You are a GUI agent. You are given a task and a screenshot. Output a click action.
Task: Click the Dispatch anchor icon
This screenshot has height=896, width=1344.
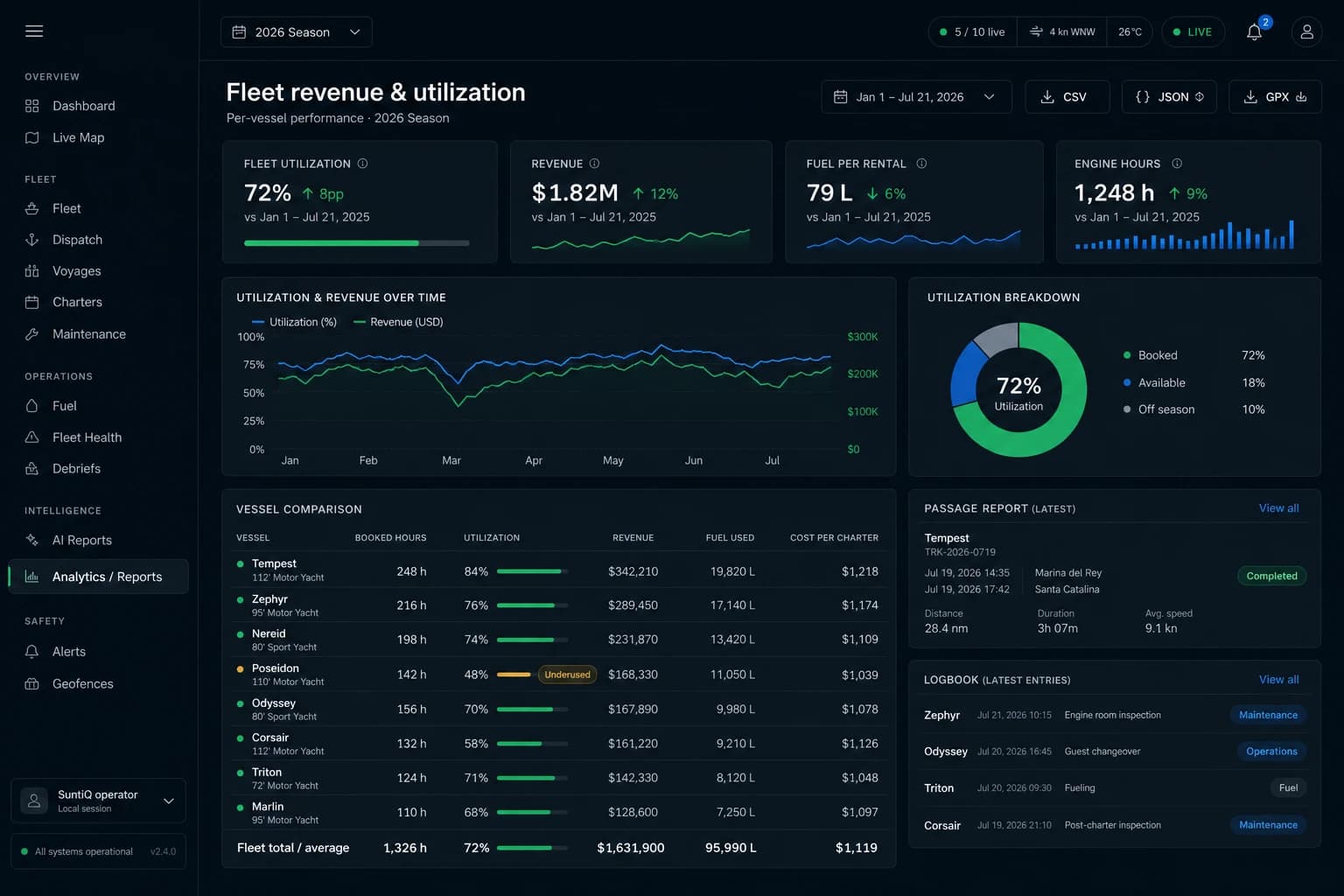coord(32,240)
